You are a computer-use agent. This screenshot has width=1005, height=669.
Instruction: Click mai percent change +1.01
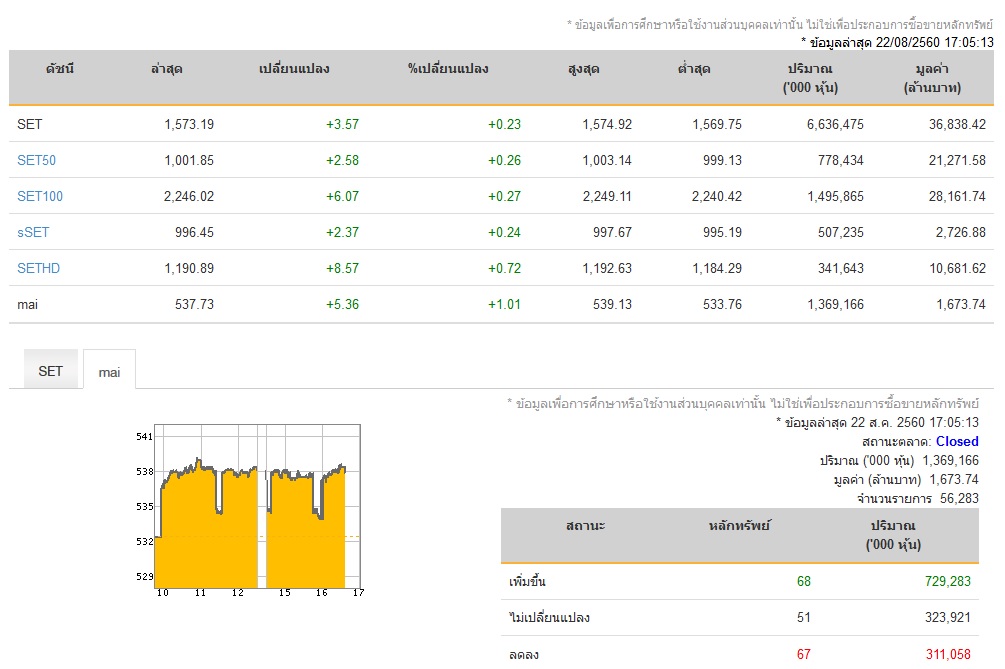[504, 304]
